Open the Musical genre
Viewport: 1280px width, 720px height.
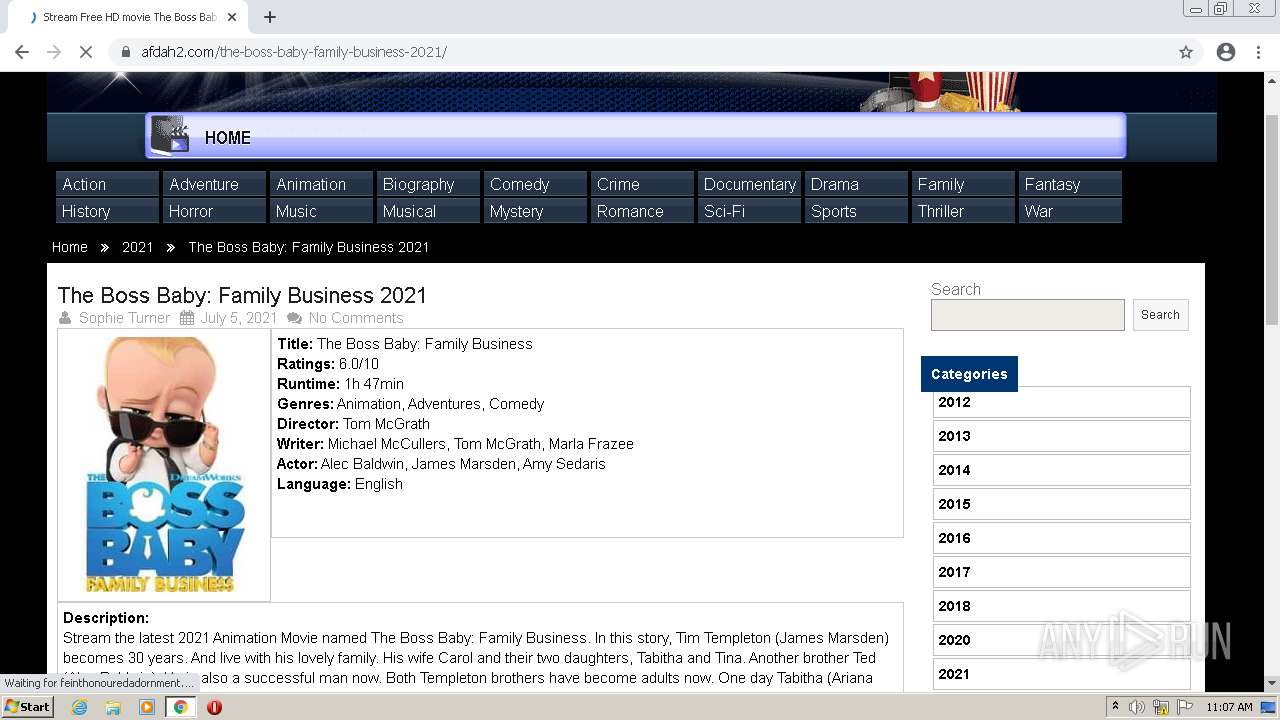[x=428, y=211]
